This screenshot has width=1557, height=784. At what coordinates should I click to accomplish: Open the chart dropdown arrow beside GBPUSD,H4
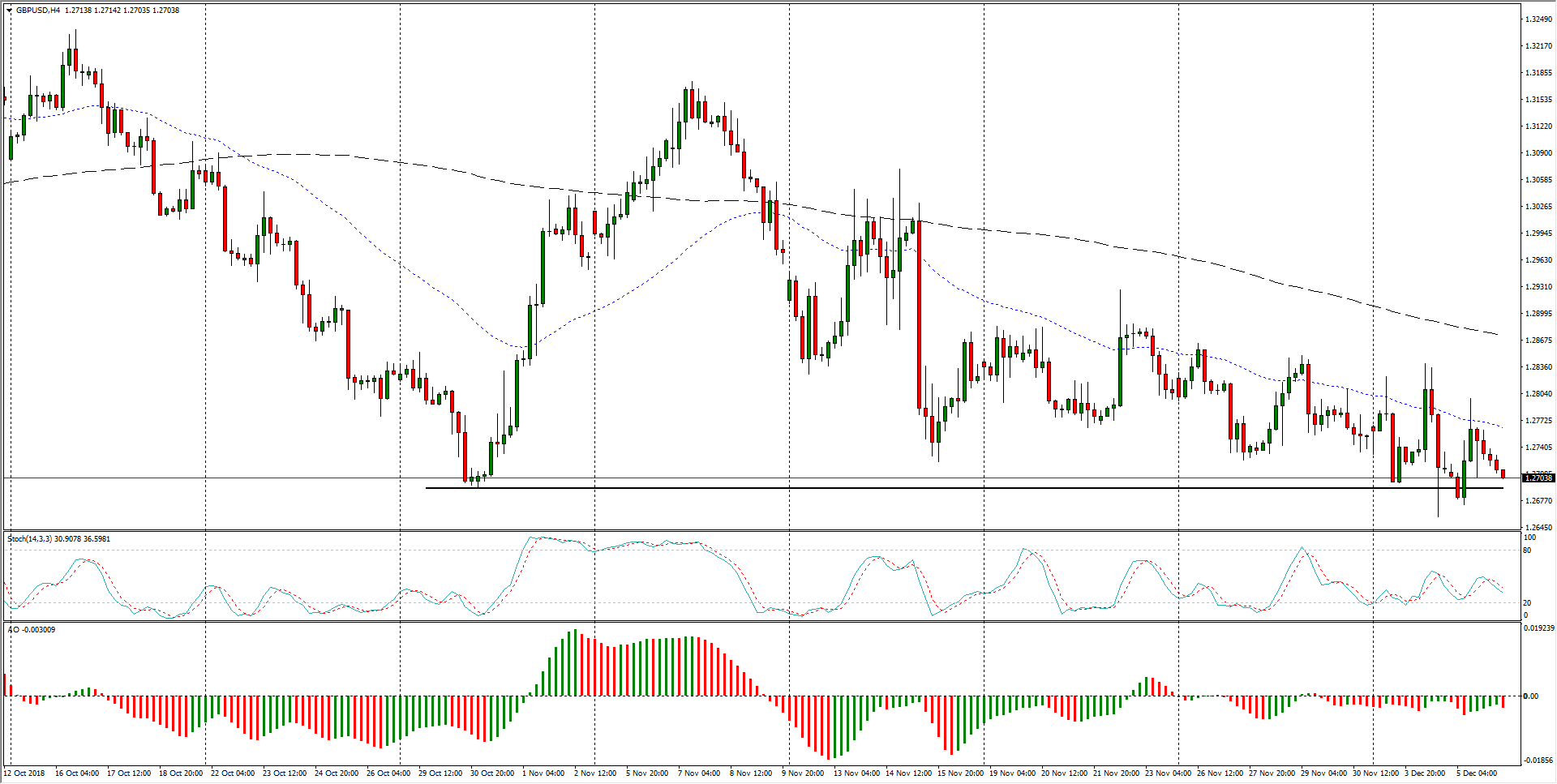(9, 11)
